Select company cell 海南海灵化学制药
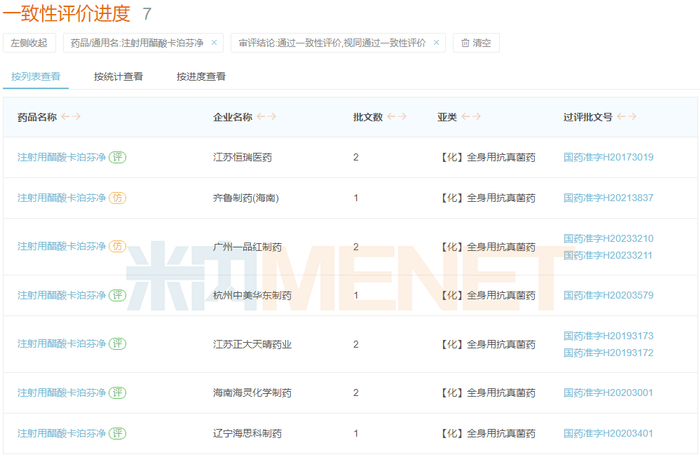The width and height of the screenshot is (700, 457). tap(252, 393)
